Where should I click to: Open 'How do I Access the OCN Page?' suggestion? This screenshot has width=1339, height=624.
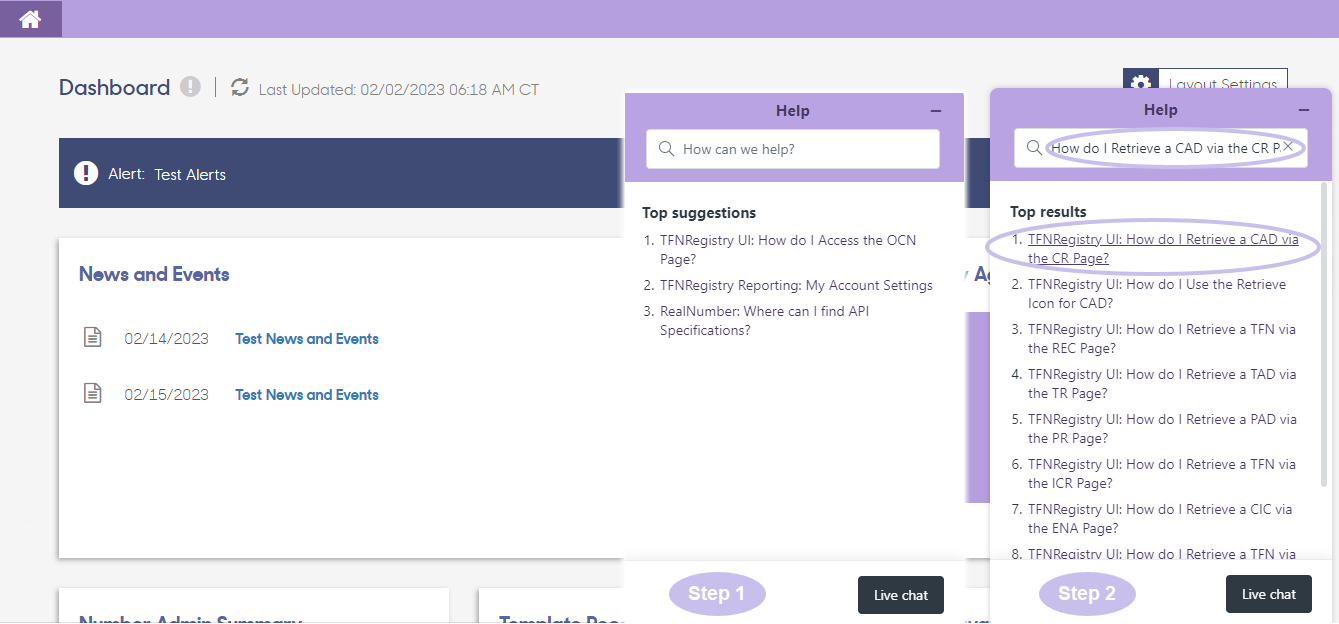pos(788,250)
